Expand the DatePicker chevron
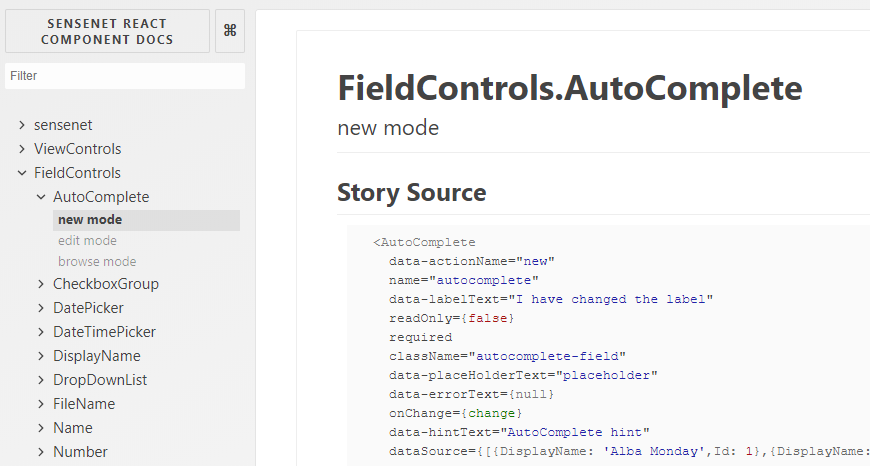This screenshot has width=870, height=466. click(x=41, y=308)
